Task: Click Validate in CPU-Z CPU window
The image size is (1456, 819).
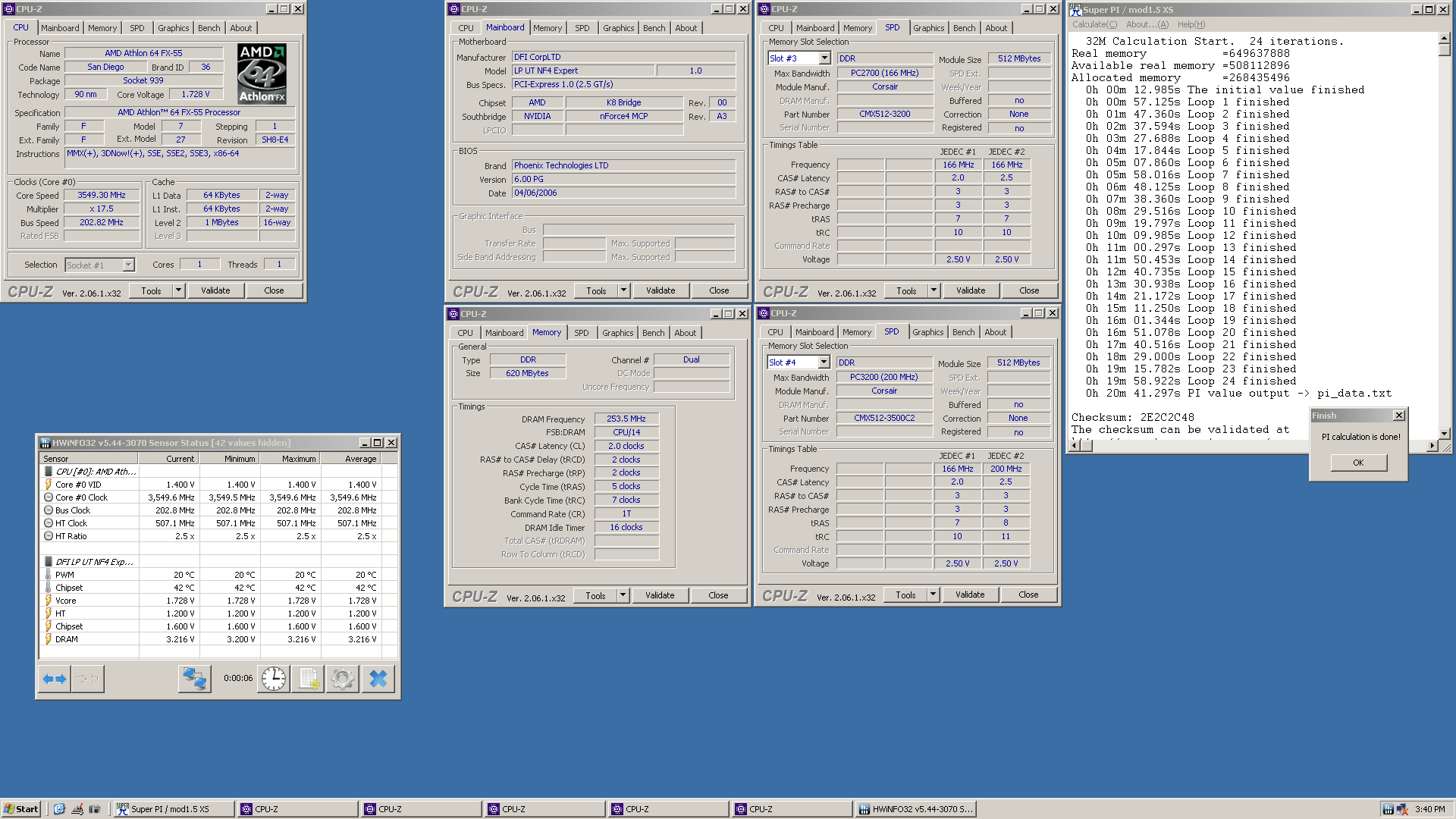Action: (x=215, y=290)
